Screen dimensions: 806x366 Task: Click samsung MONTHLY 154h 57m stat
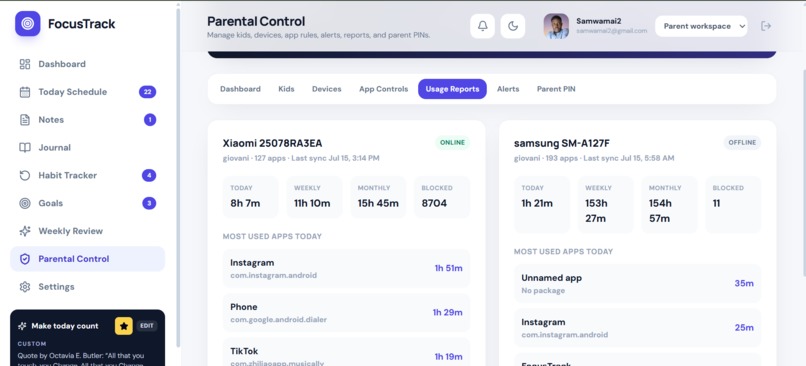pos(669,205)
